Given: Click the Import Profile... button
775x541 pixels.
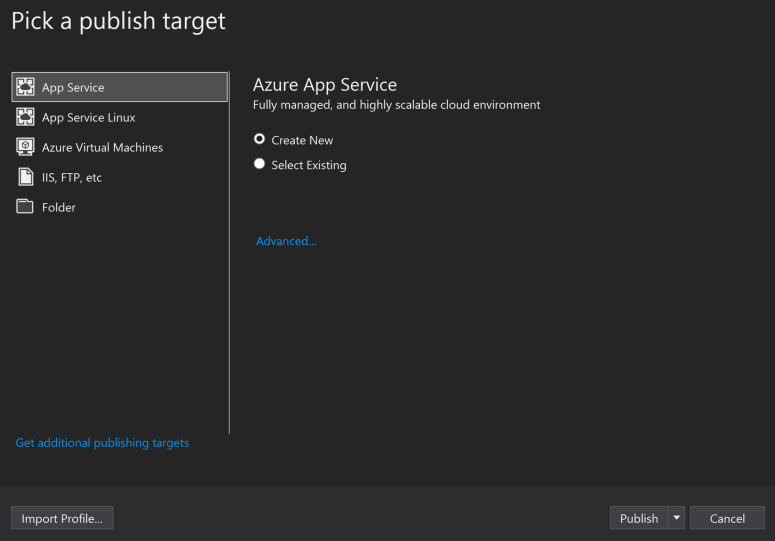Looking at the screenshot, I should (x=62, y=518).
